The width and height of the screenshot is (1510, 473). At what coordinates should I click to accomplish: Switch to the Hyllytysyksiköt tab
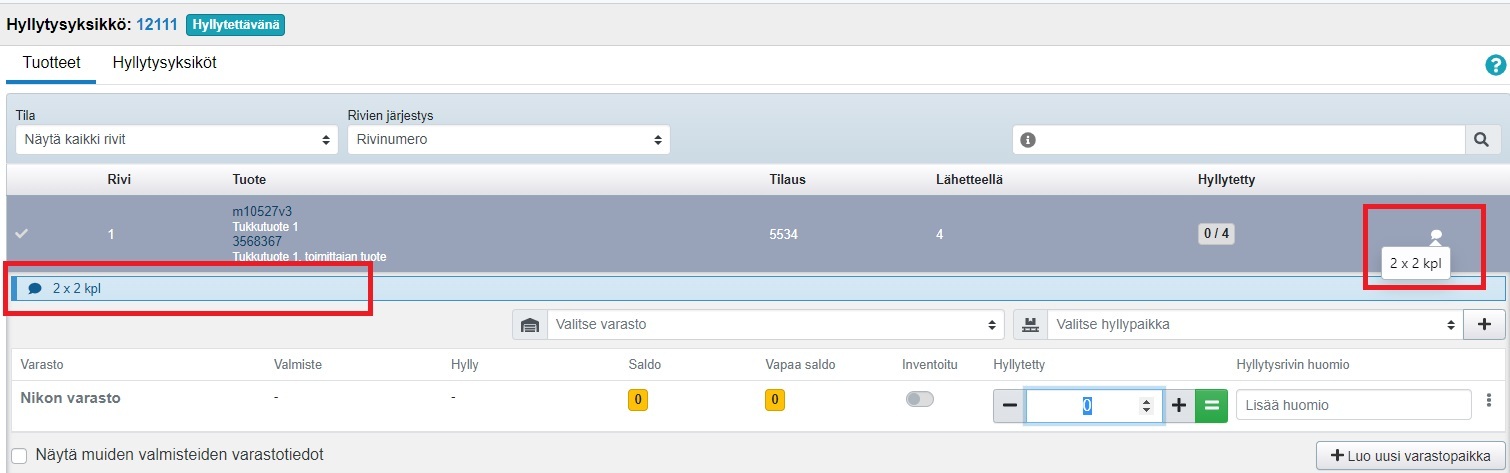pyautogui.click(x=164, y=63)
